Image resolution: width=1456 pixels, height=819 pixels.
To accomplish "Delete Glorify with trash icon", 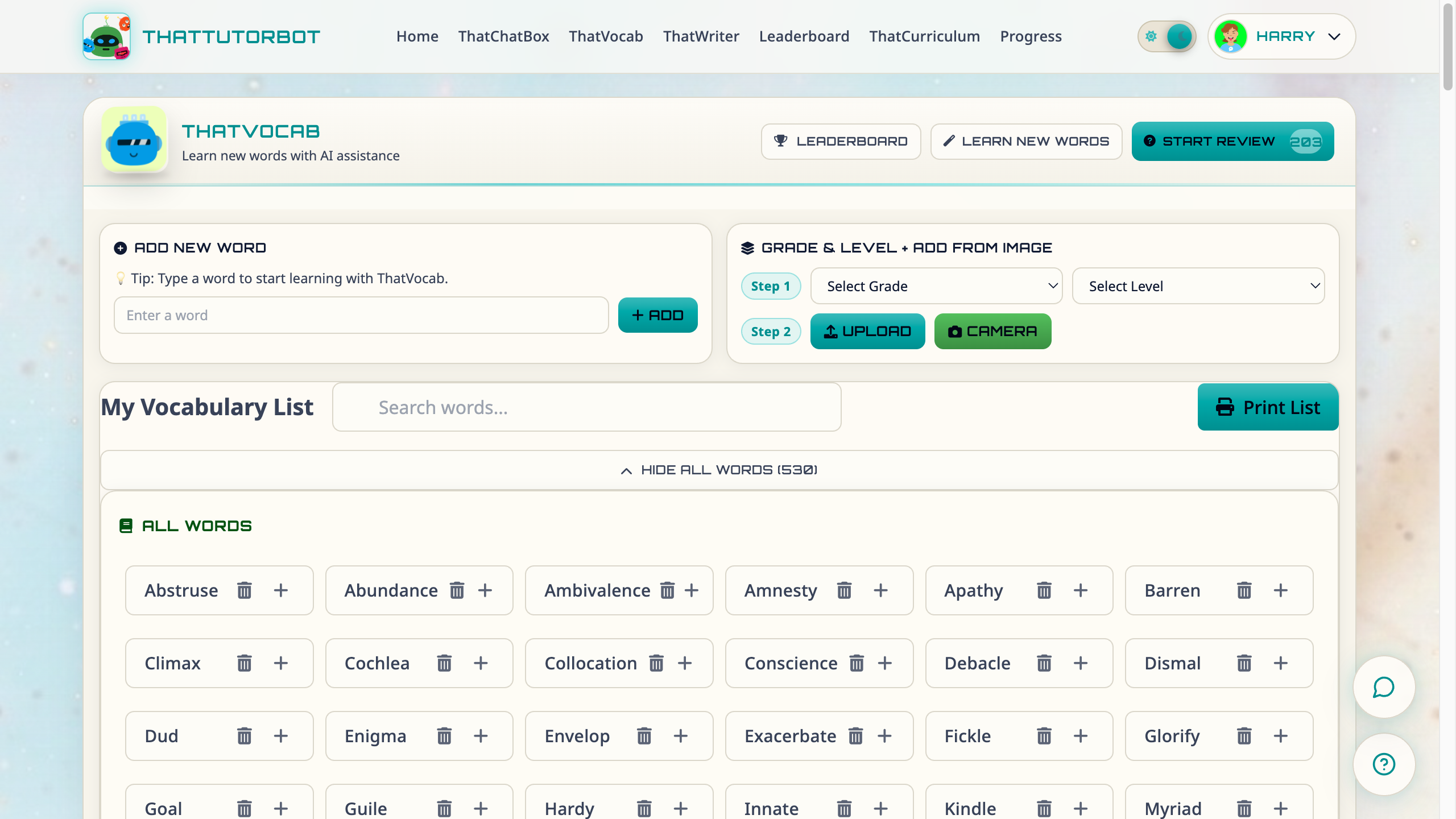I will [1244, 736].
